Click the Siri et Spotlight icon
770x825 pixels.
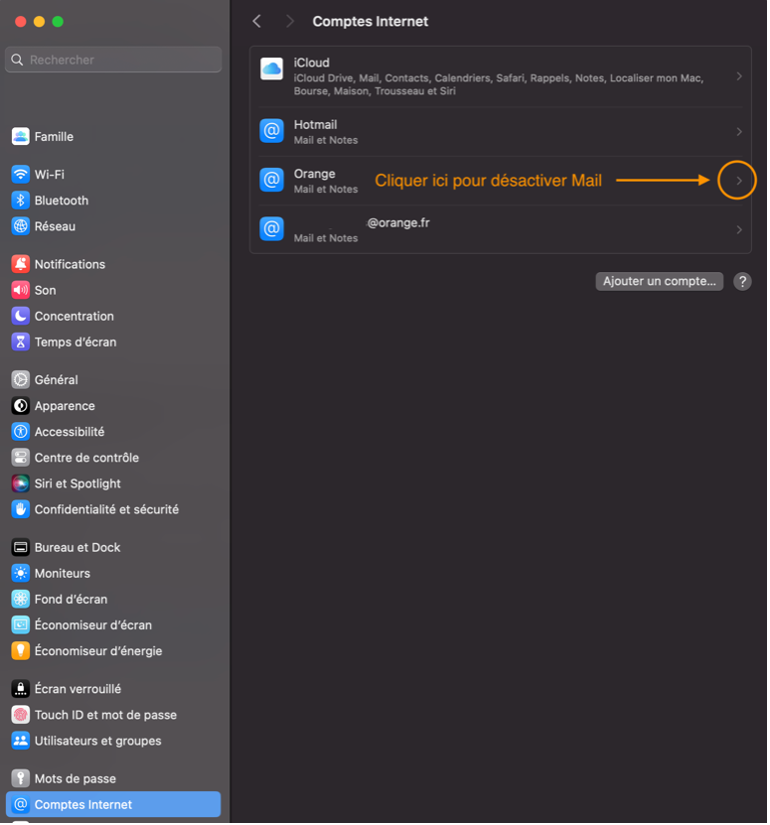tap(21, 484)
